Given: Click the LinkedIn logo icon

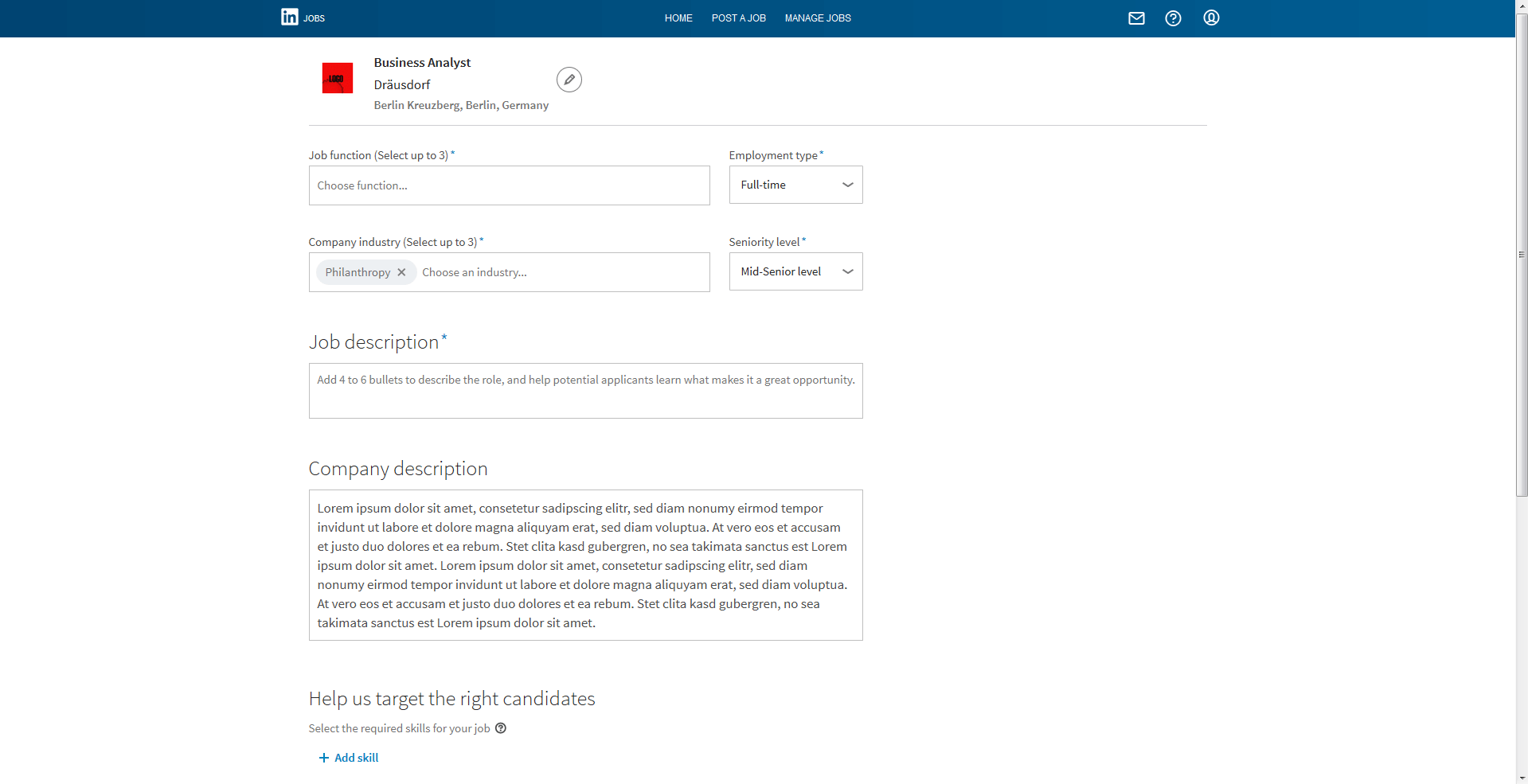Looking at the screenshot, I should [x=290, y=17].
